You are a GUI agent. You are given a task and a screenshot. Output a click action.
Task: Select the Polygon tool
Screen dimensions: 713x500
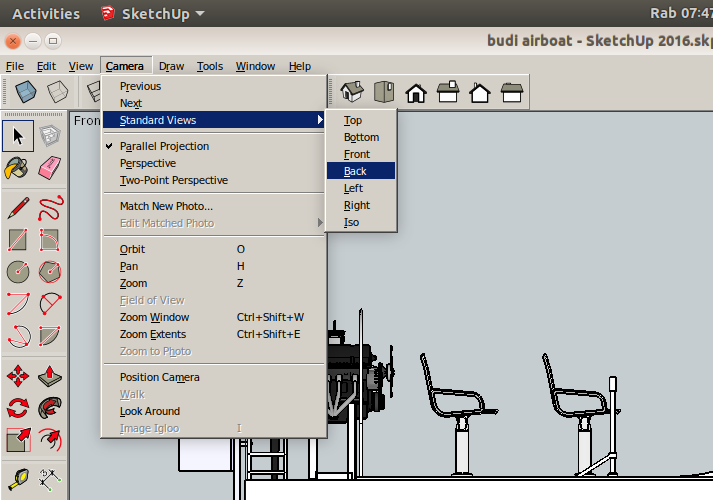point(50,272)
